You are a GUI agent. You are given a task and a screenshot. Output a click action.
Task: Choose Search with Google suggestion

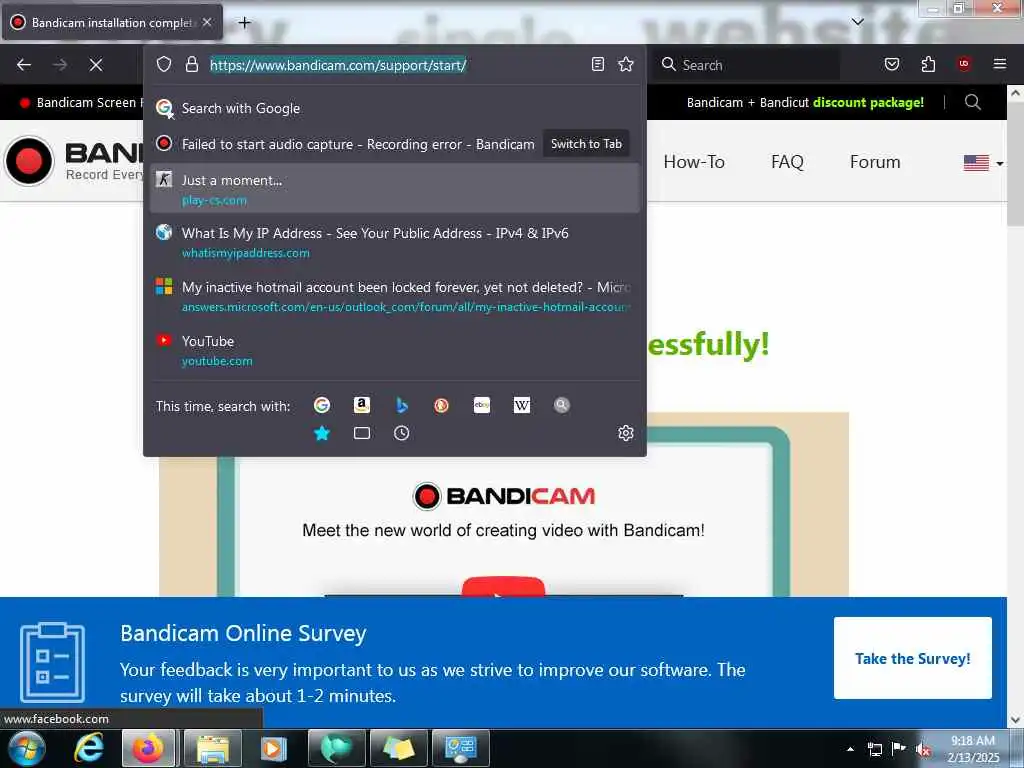(x=394, y=108)
